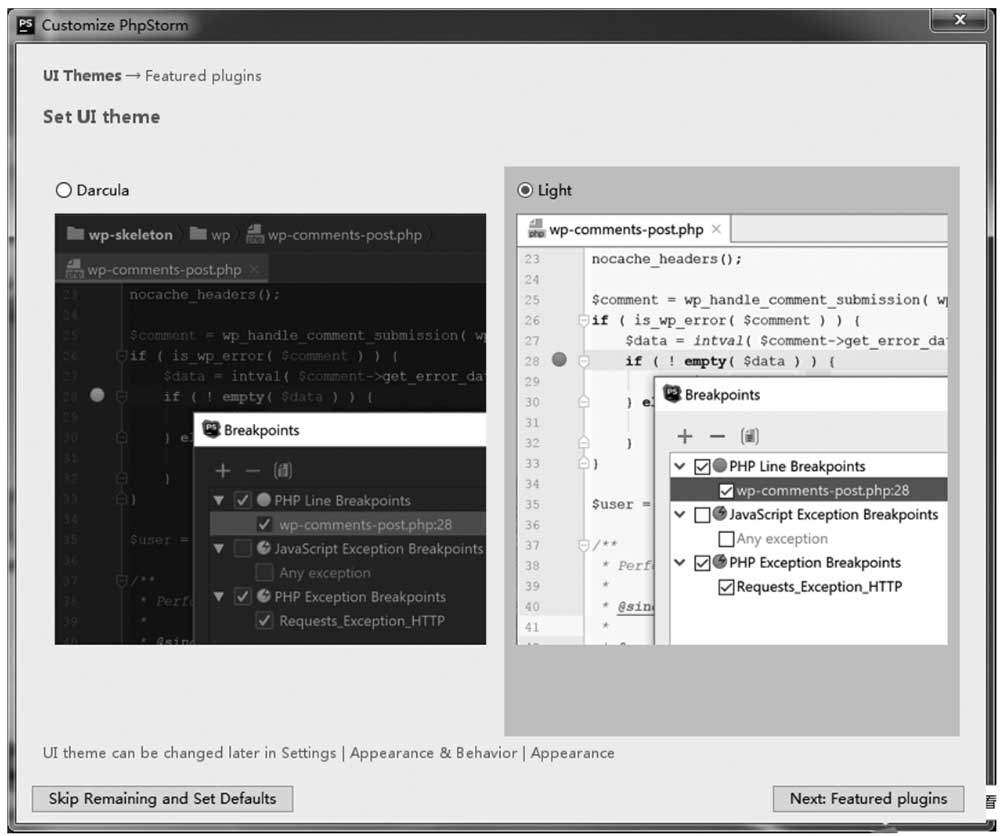This screenshot has width=1000, height=836.
Task: Toggle PHP Line Breakpoints checkbox in Light preview
Action: point(702,467)
